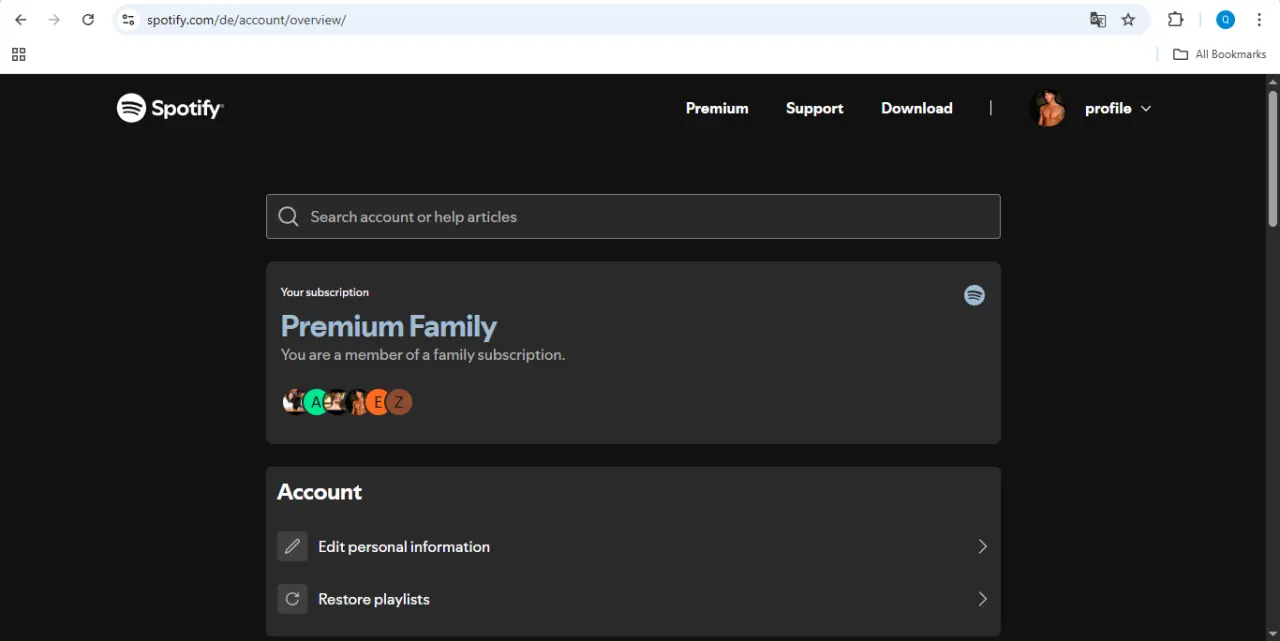Image resolution: width=1280 pixels, height=641 pixels.
Task: Bookmark this page with the star icon
Action: coord(1128,20)
